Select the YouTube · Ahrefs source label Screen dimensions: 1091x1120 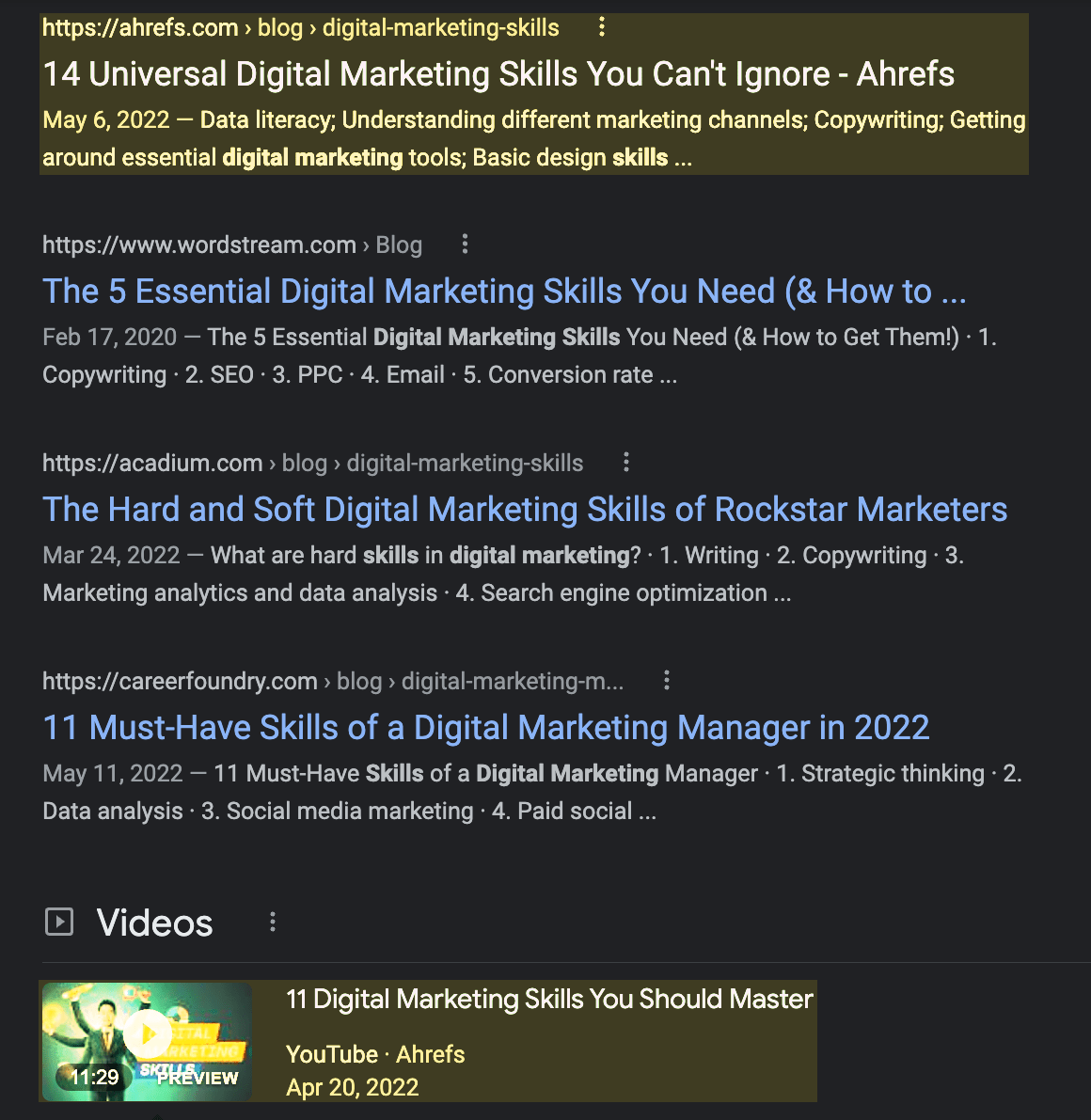(375, 1054)
